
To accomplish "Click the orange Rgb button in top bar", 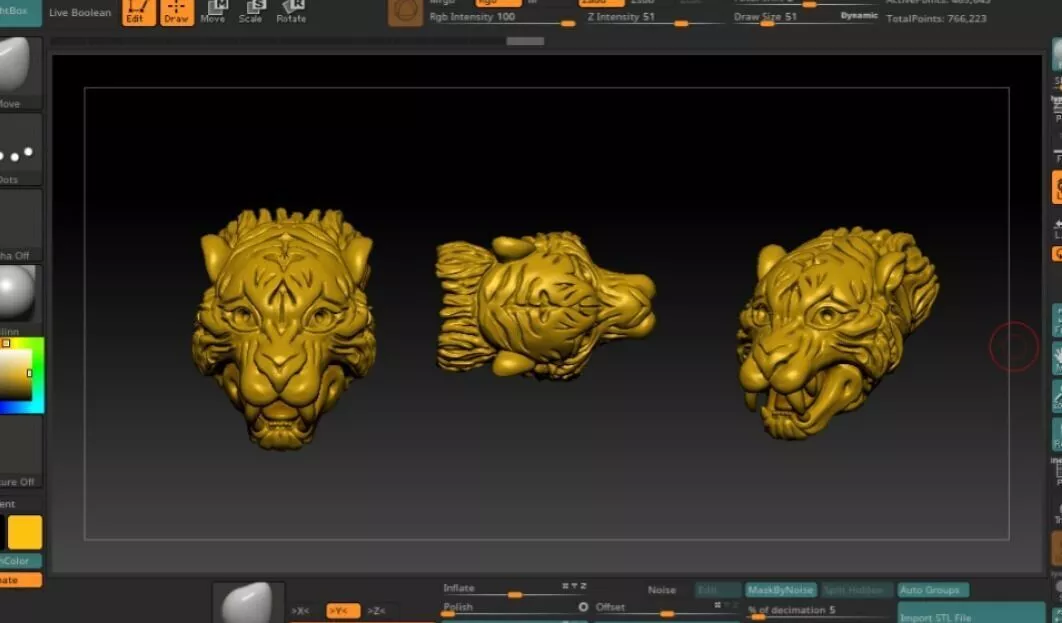I will coord(498,3).
